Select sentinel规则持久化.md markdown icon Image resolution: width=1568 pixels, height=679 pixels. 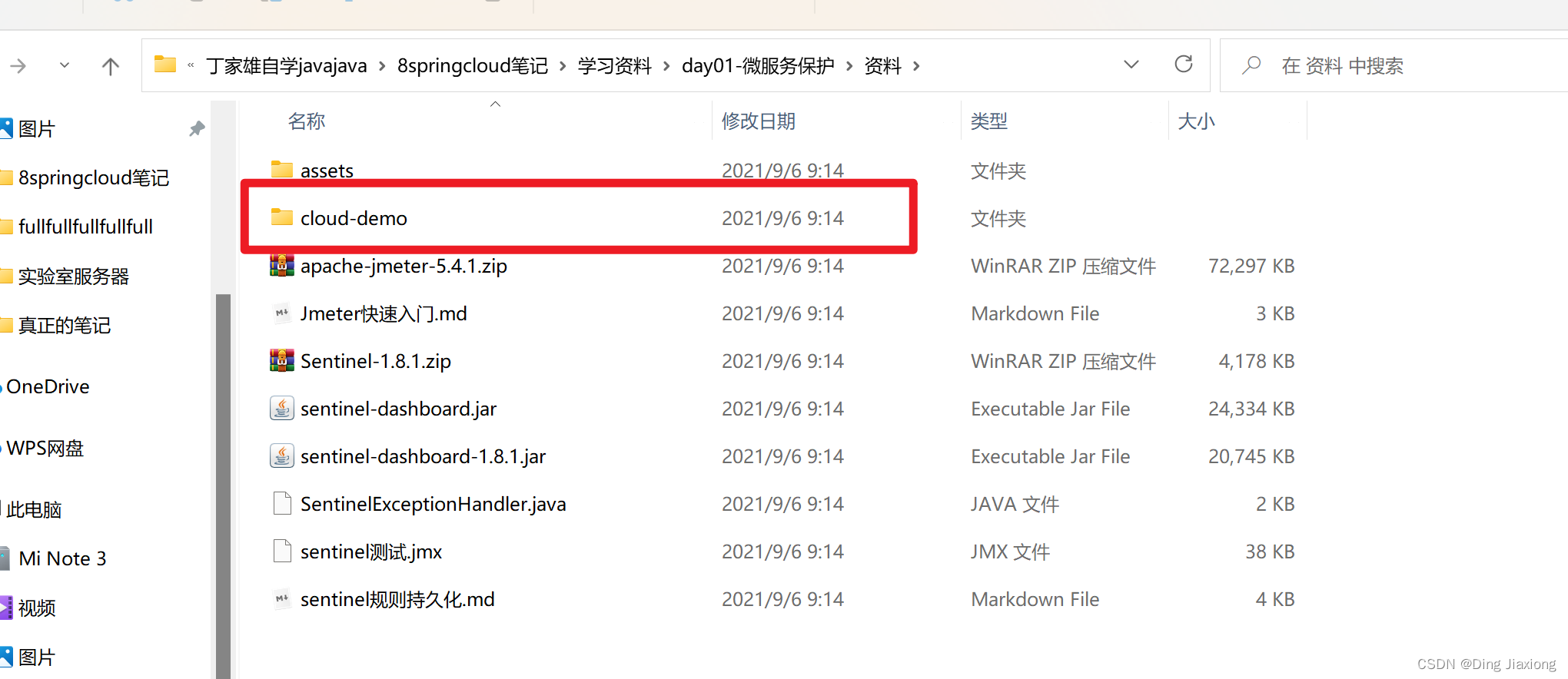click(x=282, y=599)
